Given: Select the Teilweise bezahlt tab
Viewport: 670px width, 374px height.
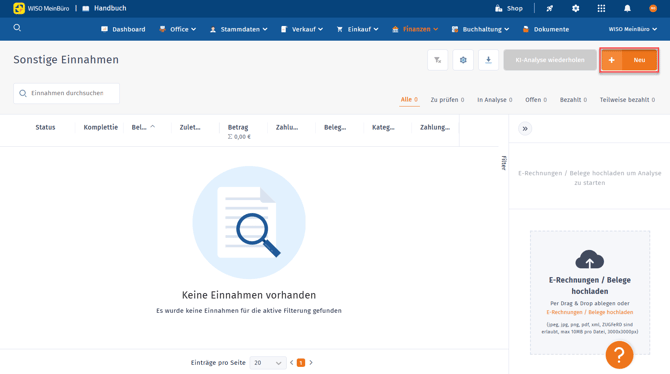Looking at the screenshot, I should 627,100.
